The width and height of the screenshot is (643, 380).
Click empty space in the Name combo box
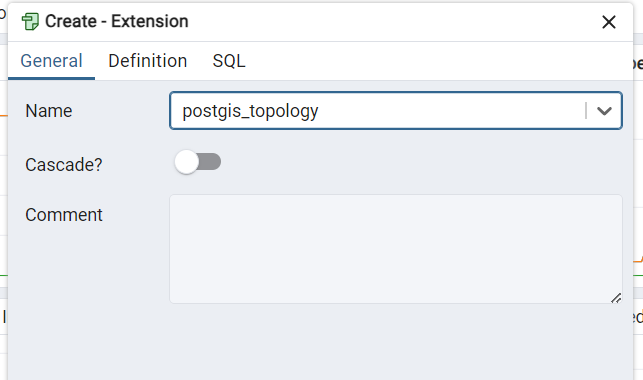[451, 111]
